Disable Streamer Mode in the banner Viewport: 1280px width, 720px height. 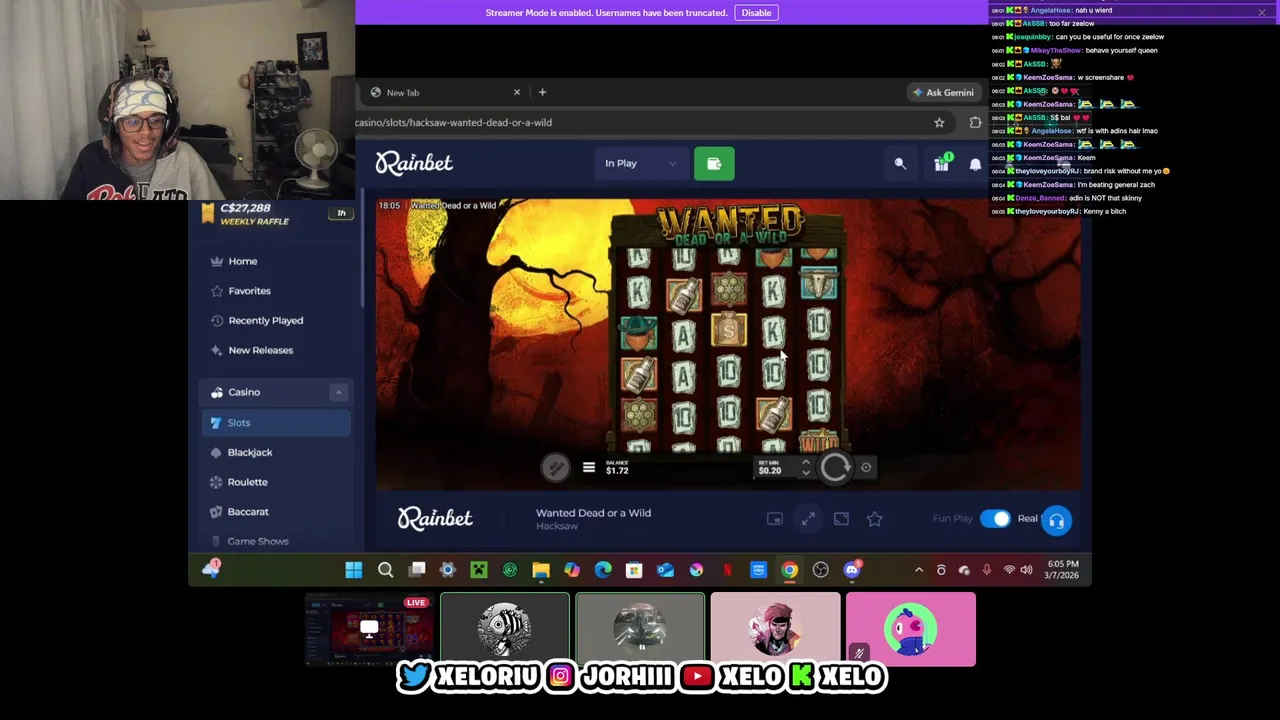756,12
